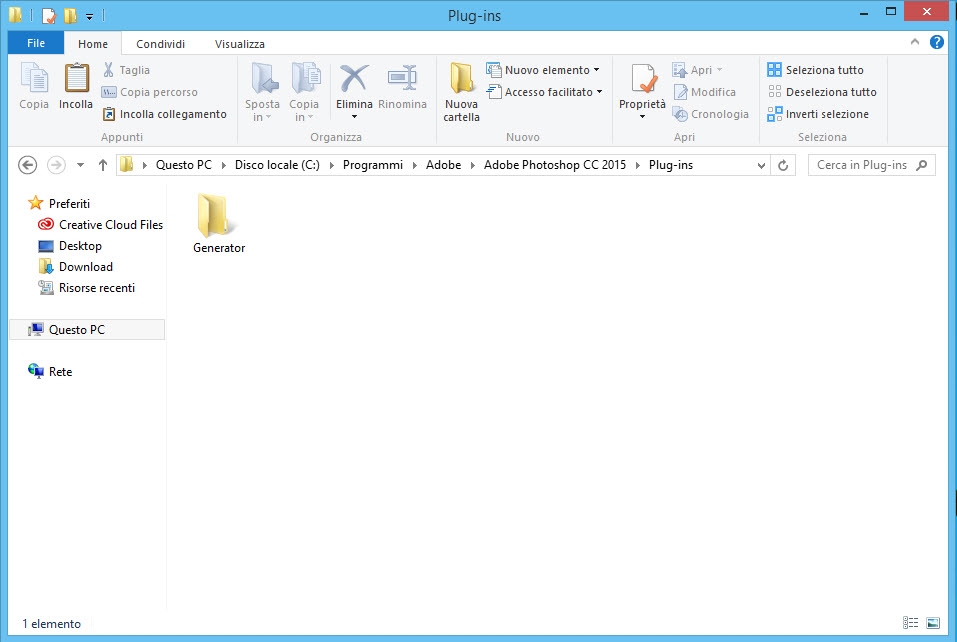Create a Nuova cartella
The width and height of the screenshot is (957, 642).
pyautogui.click(x=461, y=92)
